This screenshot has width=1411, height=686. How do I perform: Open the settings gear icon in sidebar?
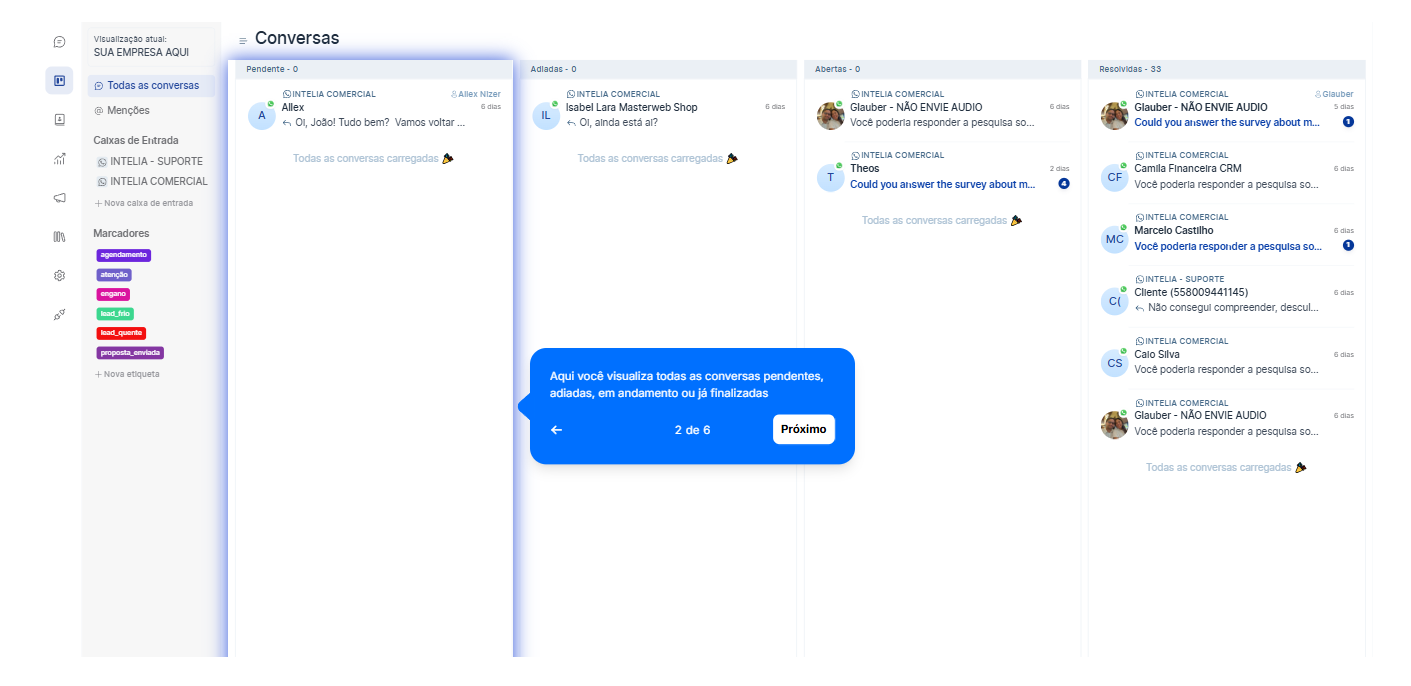tap(59, 275)
